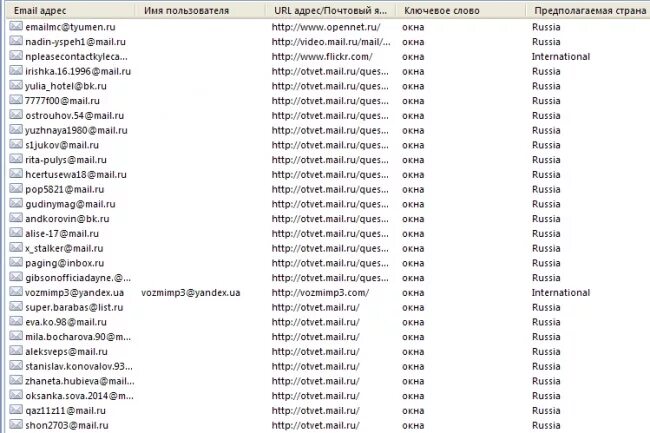
Task: Select email qaz11z11@mail.ru
Action: pyautogui.click(x=65, y=411)
